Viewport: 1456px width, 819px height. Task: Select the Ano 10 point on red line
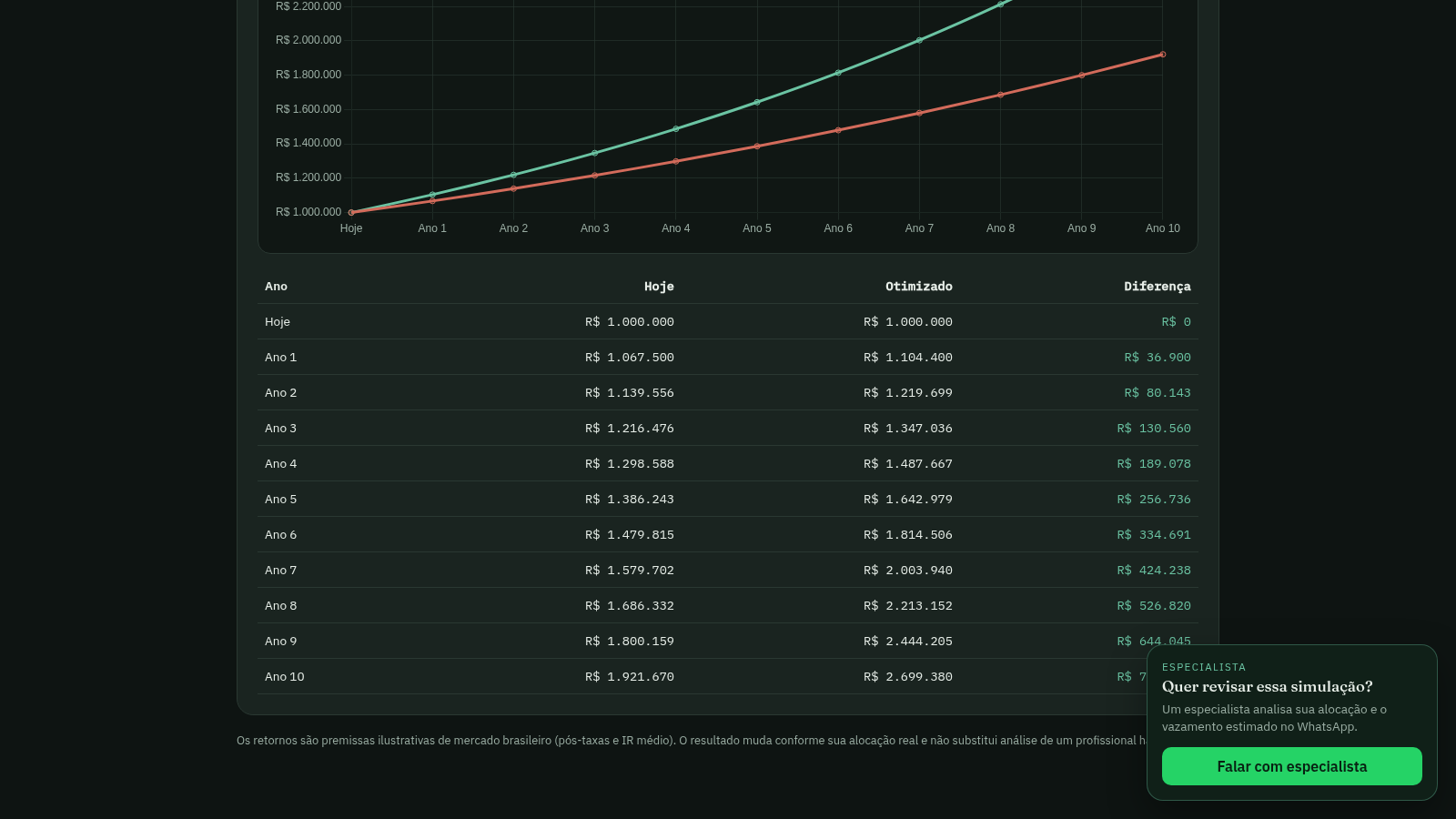(1163, 55)
